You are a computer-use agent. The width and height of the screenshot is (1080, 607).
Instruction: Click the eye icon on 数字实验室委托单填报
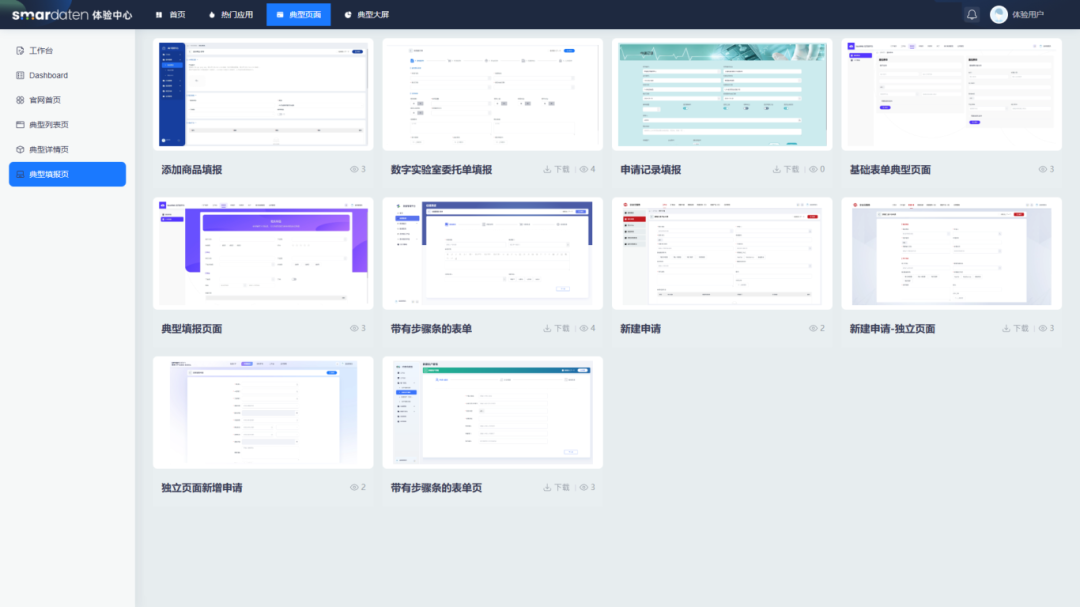pos(583,169)
